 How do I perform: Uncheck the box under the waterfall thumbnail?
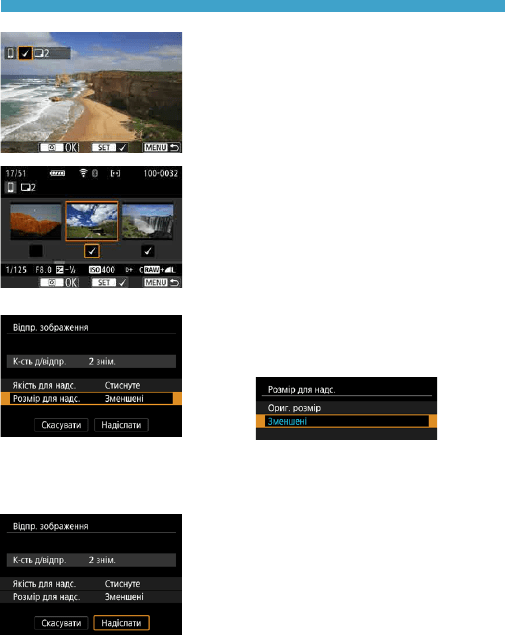[147, 251]
